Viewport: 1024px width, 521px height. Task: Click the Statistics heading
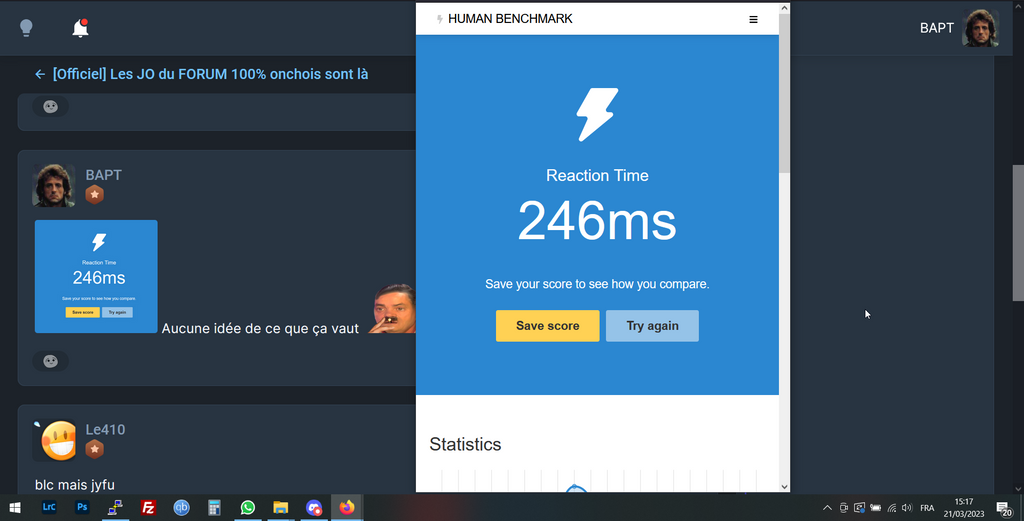click(465, 445)
